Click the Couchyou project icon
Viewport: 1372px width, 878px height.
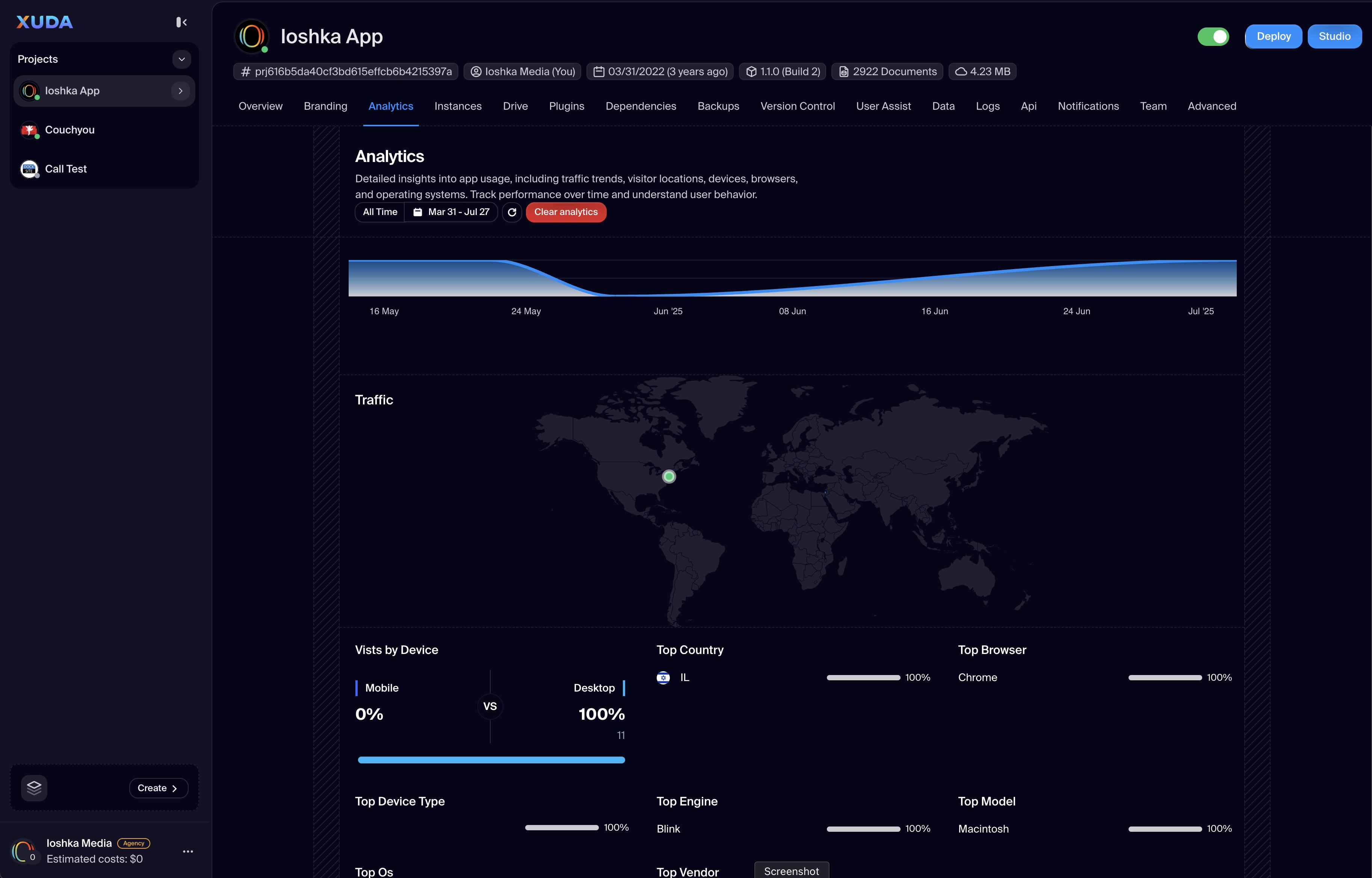29,130
